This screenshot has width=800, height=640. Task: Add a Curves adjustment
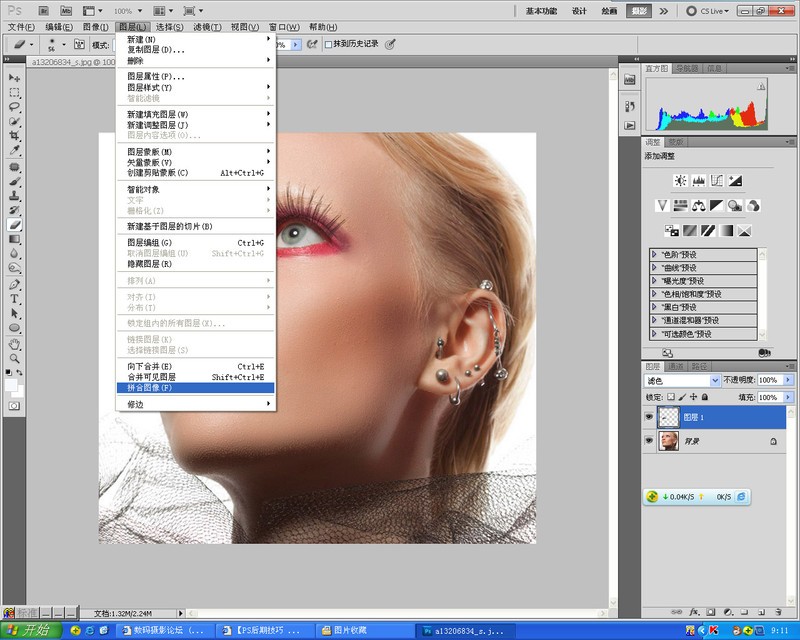[717, 180]
